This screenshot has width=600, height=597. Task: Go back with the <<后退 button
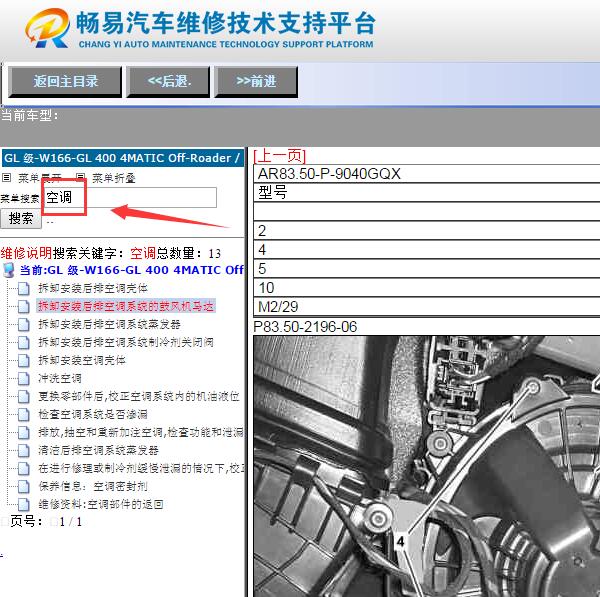168,82
